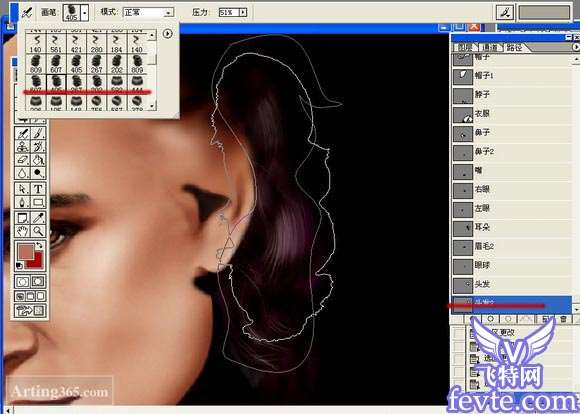
Task: Select the Paintbrush tool in the toolbox
Action: pos(38,134)
